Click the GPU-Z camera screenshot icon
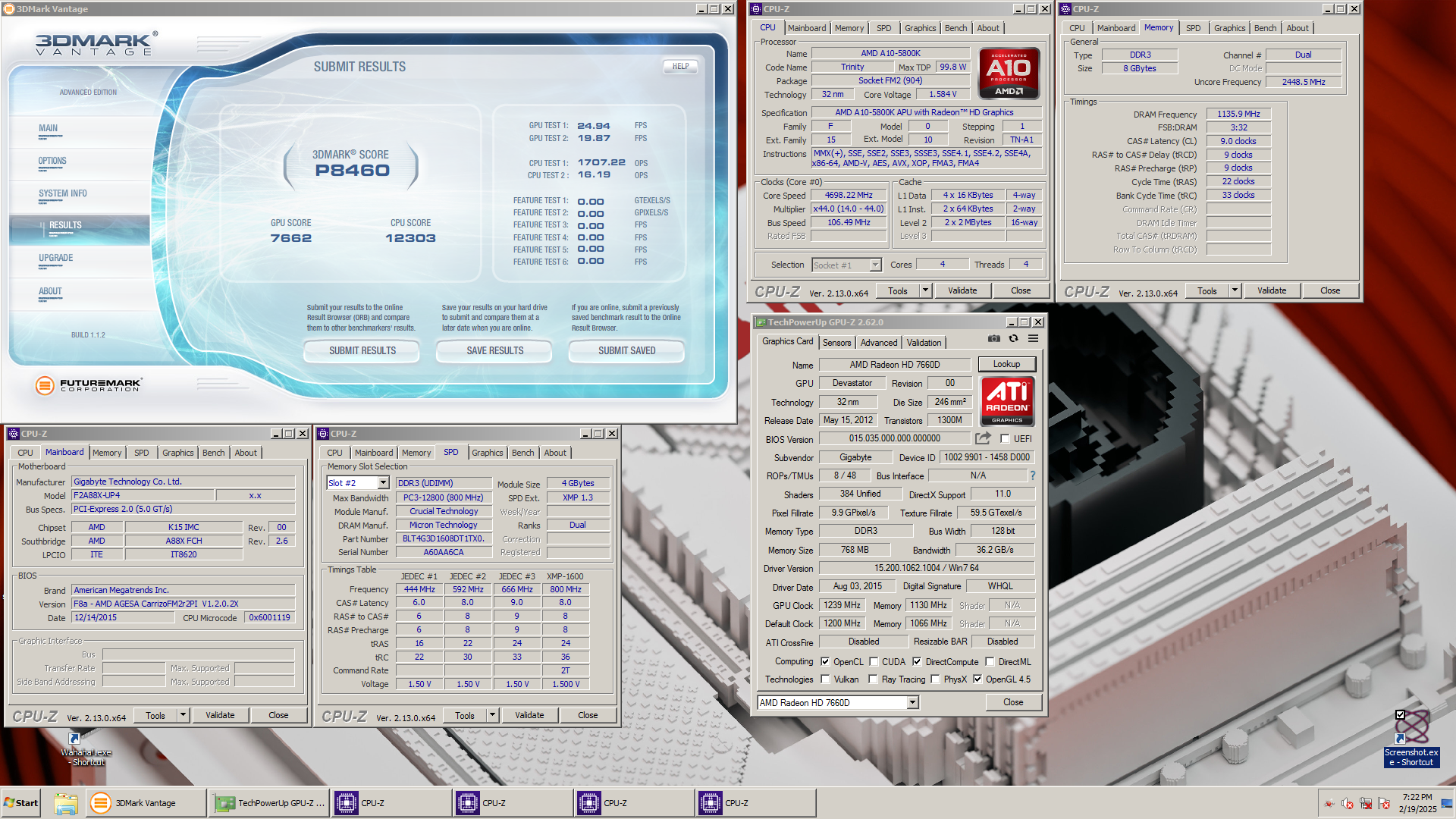 [993, 339]
